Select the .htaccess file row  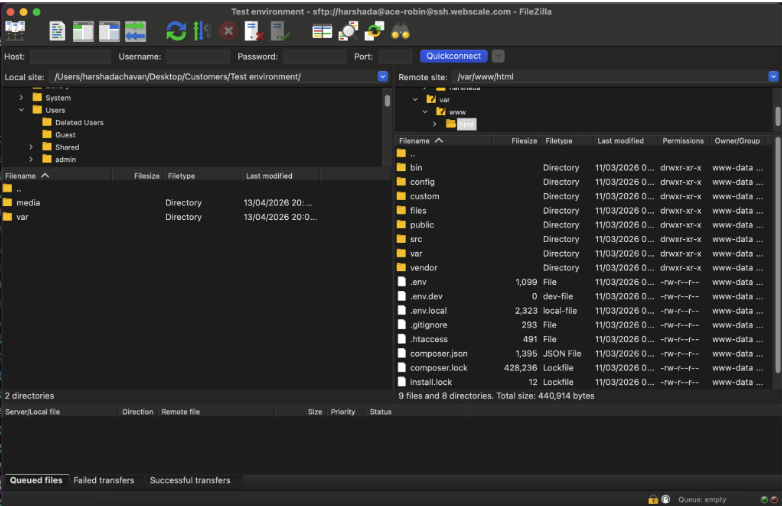[x=584, y=339]
